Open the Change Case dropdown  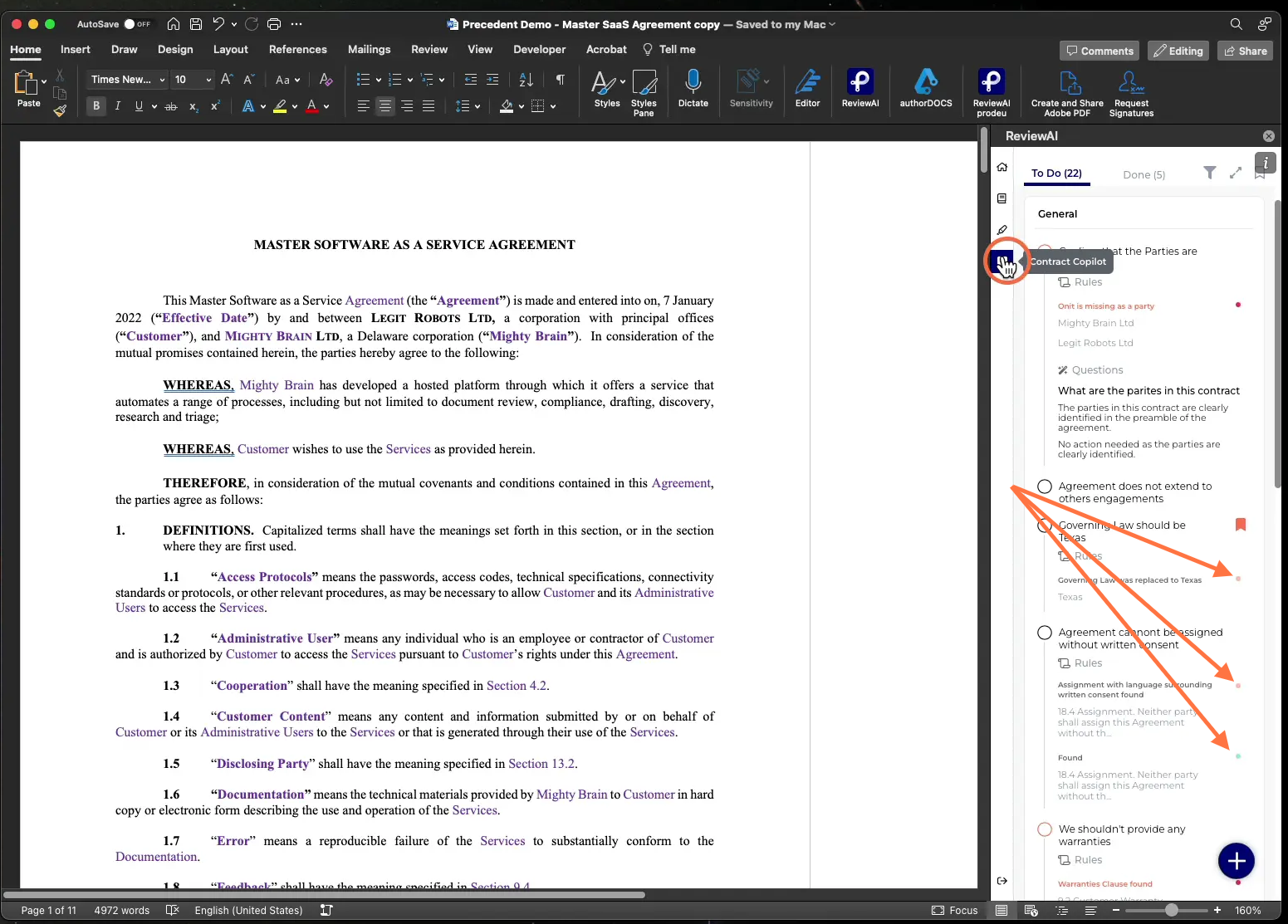286,80
